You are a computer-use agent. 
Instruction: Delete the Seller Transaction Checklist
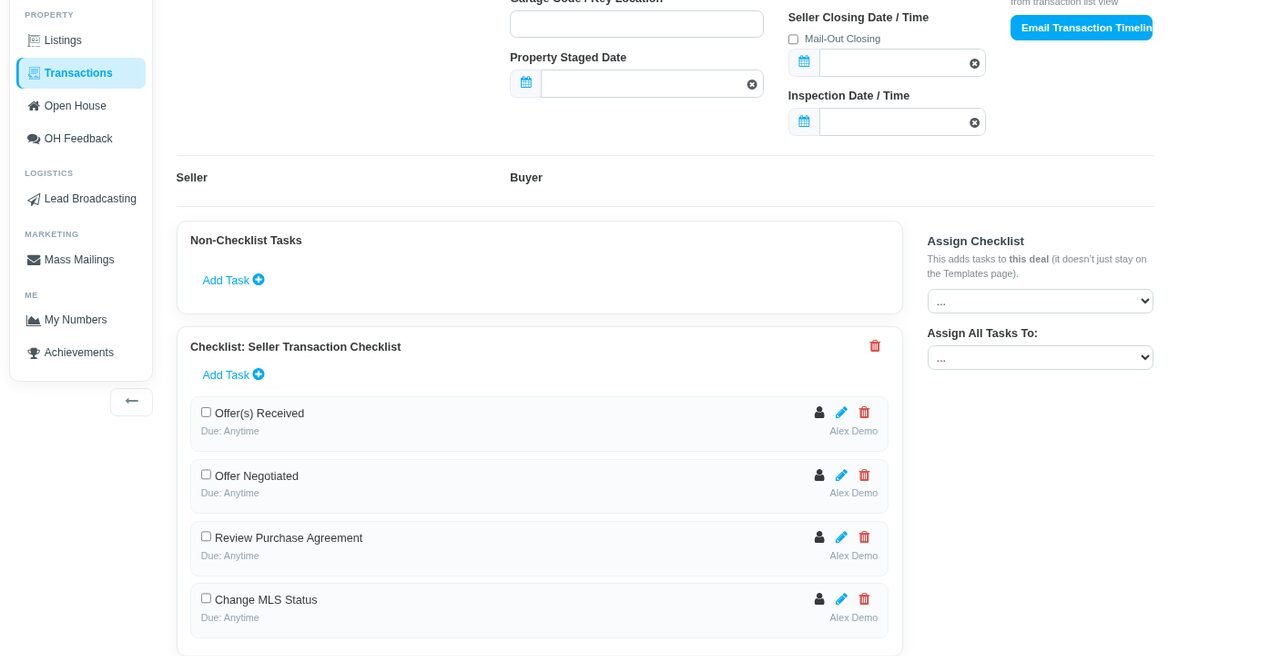[x=875, y=346]
